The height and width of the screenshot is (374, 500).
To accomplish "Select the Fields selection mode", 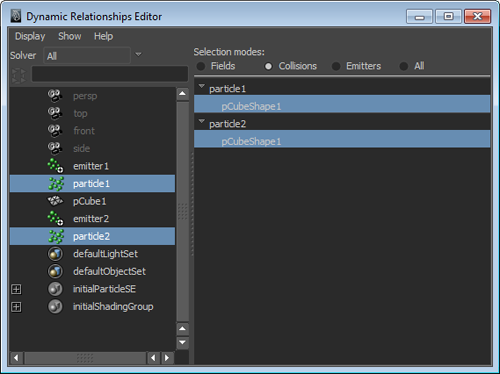I will tap(201, 66).
